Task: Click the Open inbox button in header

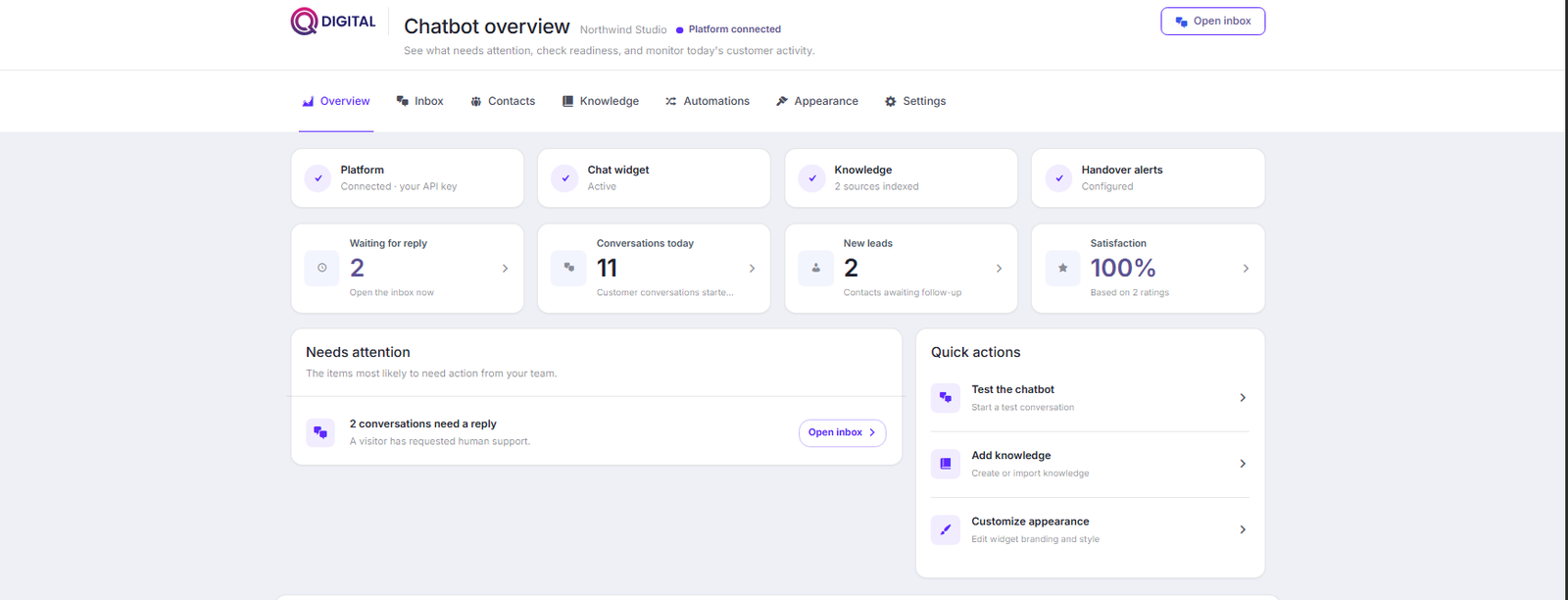Action: (1213, 22)
